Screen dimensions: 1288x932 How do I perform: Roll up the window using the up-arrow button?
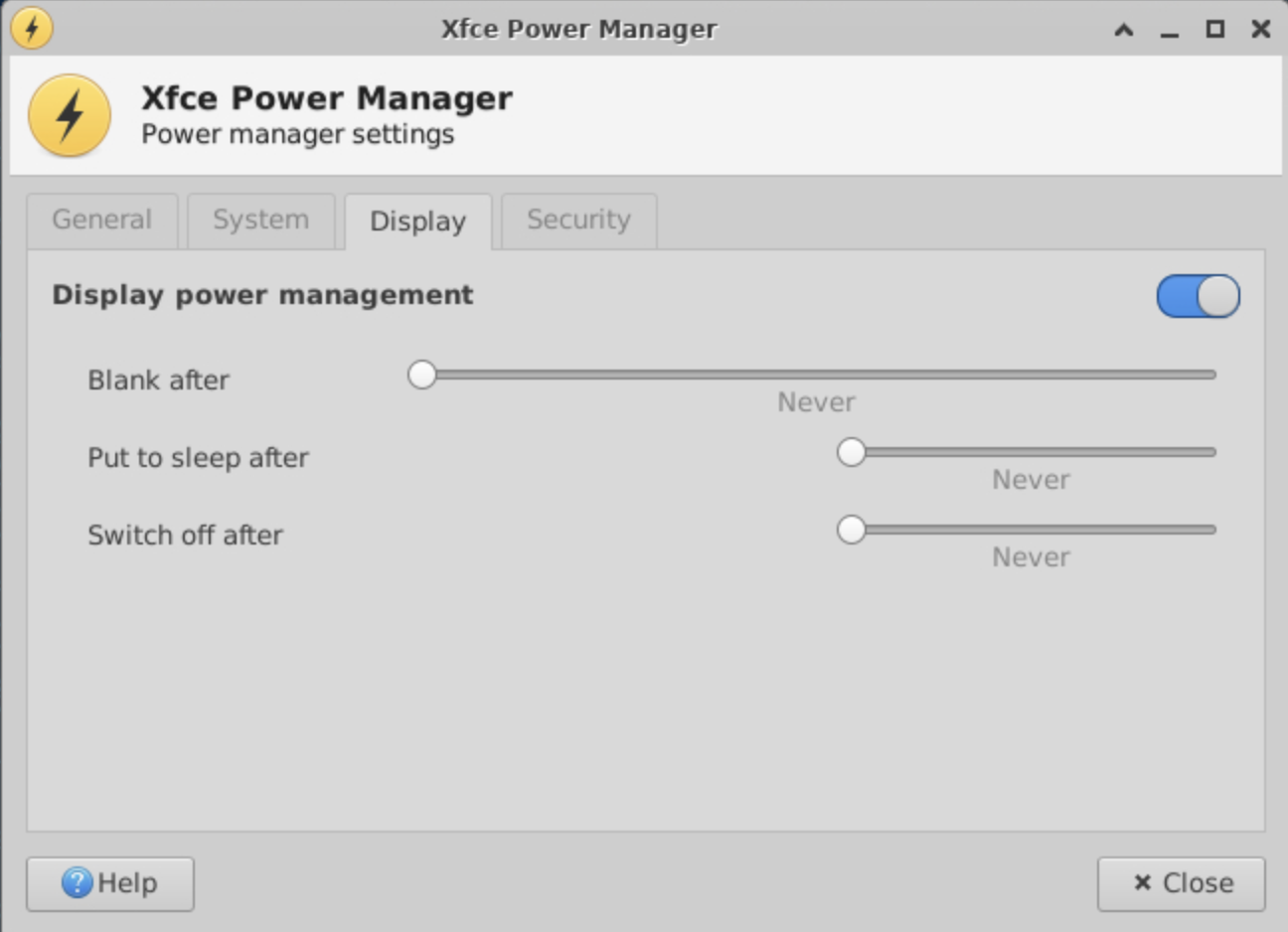[1123, 29]
